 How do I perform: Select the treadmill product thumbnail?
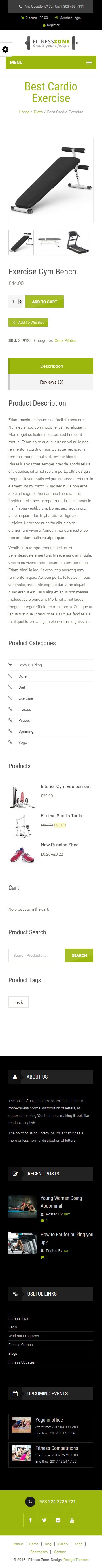tap(78, 242)
